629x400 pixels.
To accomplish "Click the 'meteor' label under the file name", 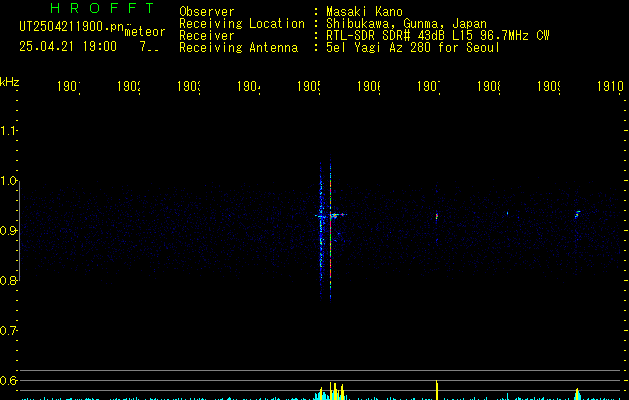I will click(x=145, y=32).
